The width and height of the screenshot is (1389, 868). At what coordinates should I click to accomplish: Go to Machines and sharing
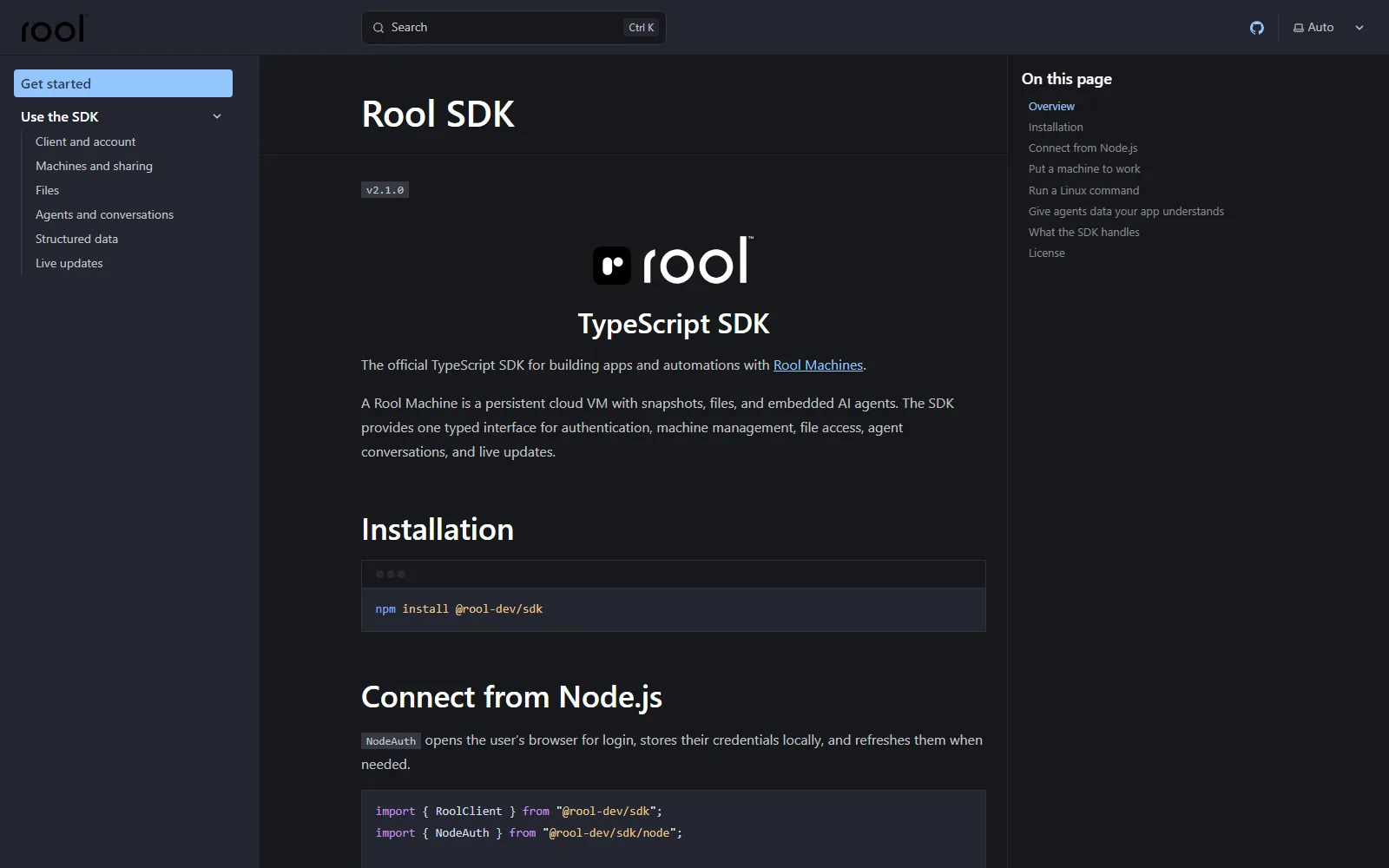click(94, 166)
